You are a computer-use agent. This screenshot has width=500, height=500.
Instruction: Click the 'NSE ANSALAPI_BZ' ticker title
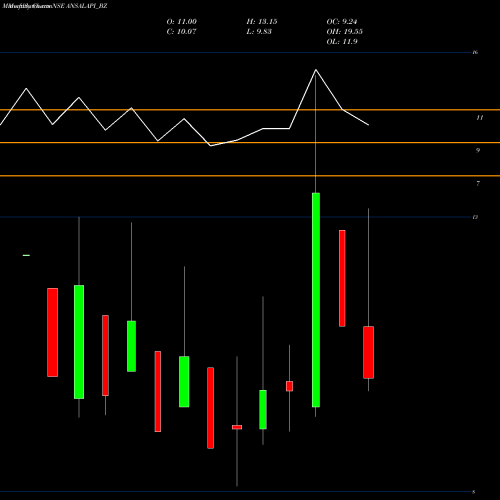pyautogui.click(x=80, y=6)
